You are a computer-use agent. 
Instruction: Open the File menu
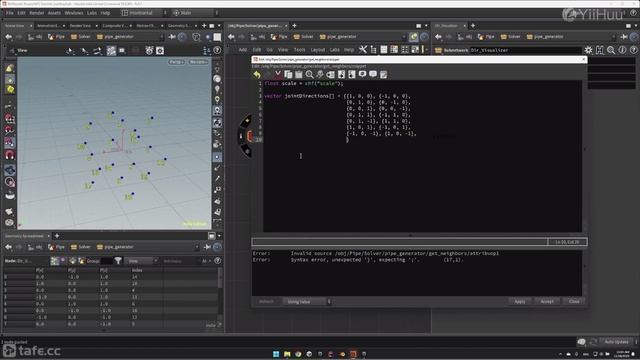(9, 13)
